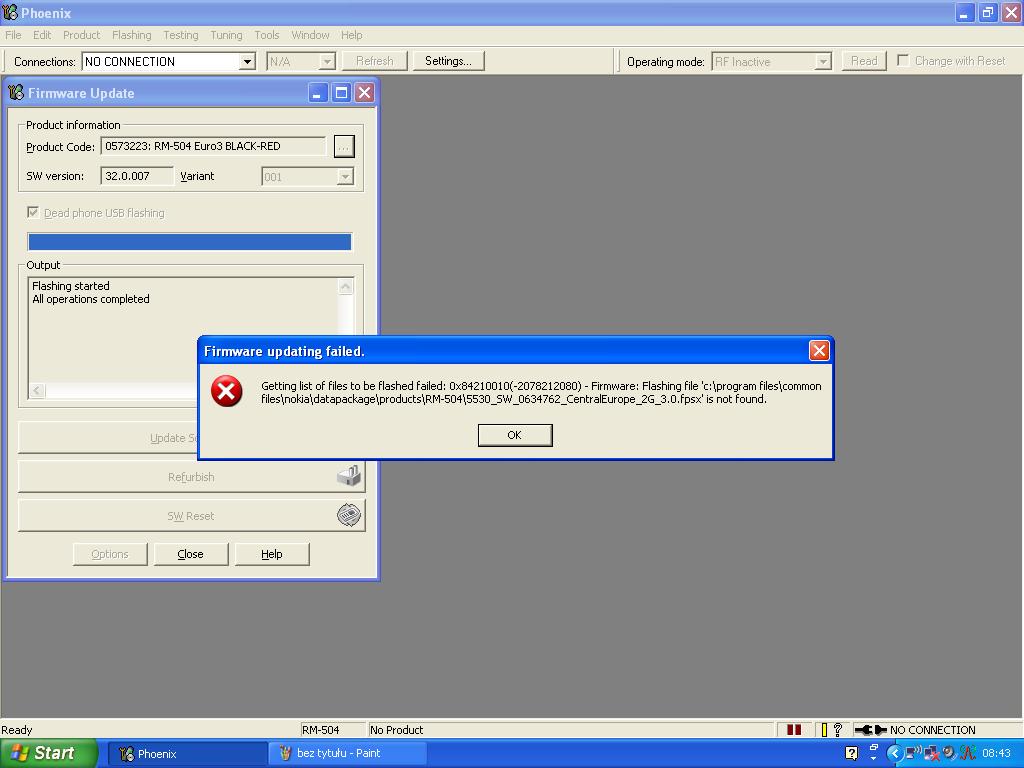Click the 'All operations completed' output line
Image resolution: width=1024 pixels, height=768 pixels.
coord(91,299)
